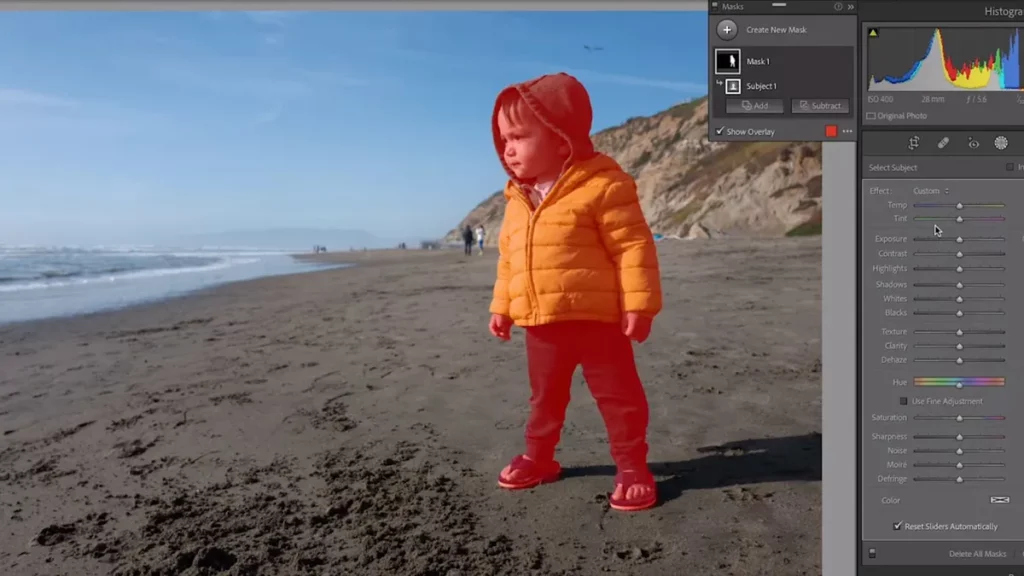Click the Create New Mask plus icon

coord(726,29)
